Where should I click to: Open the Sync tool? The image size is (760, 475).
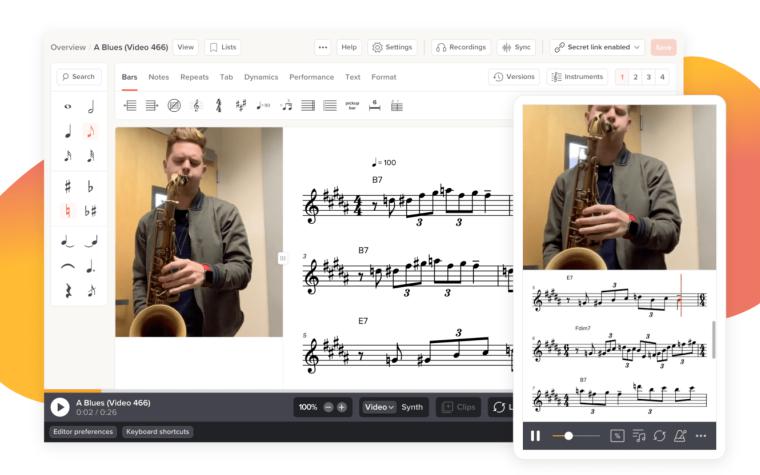(x=516, y=47)
